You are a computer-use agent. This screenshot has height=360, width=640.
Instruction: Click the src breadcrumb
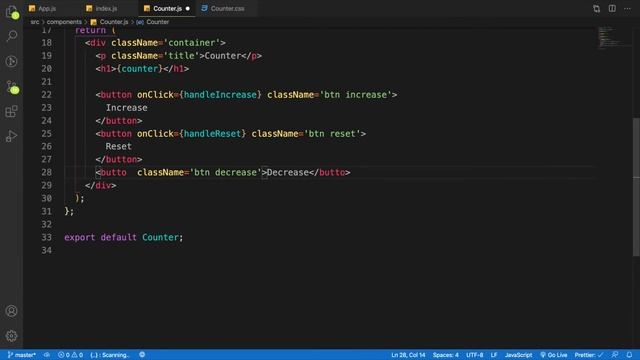click(35, 22)
